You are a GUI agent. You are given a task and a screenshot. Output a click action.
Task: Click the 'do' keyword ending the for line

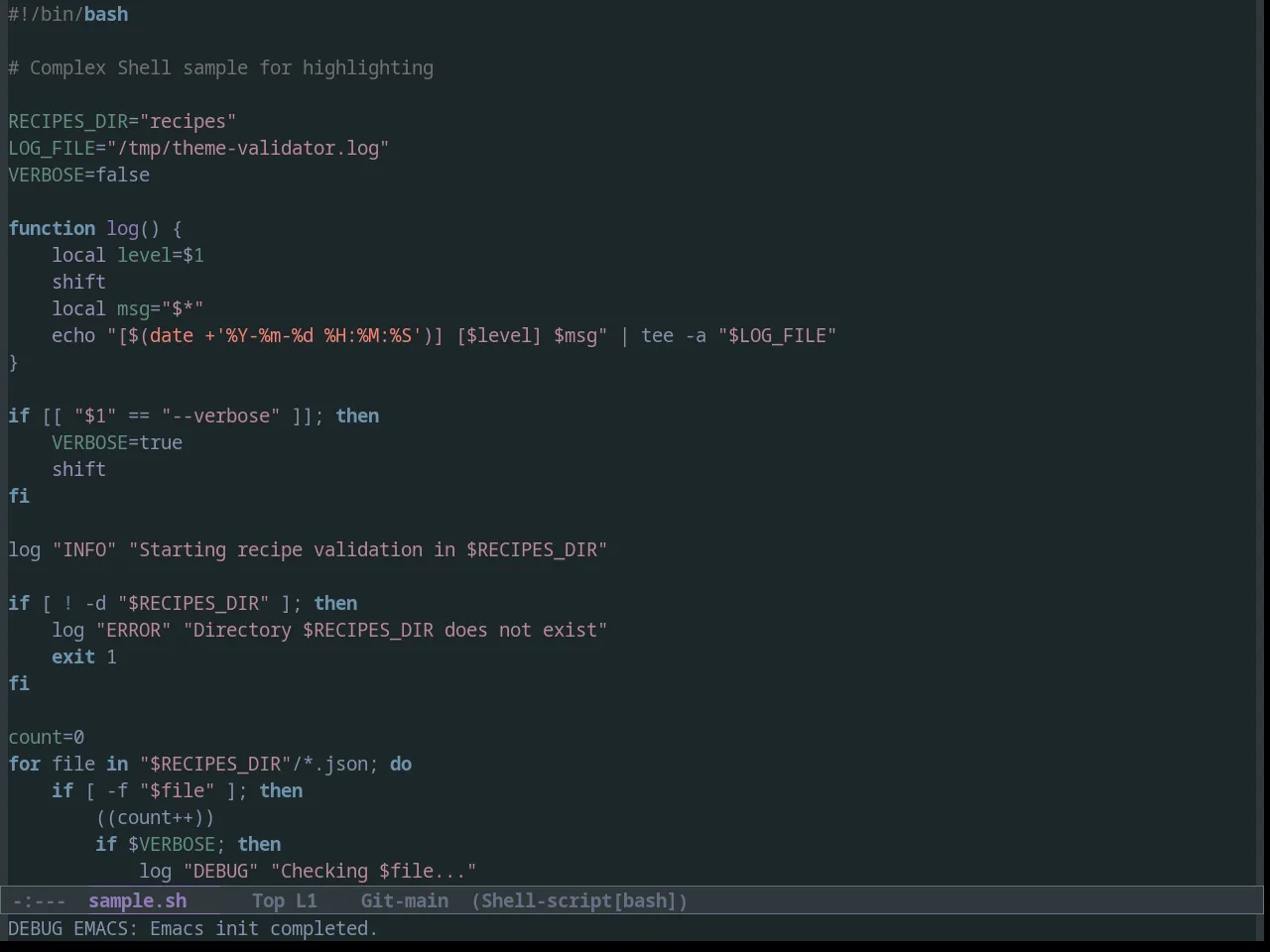pos(401,764)
